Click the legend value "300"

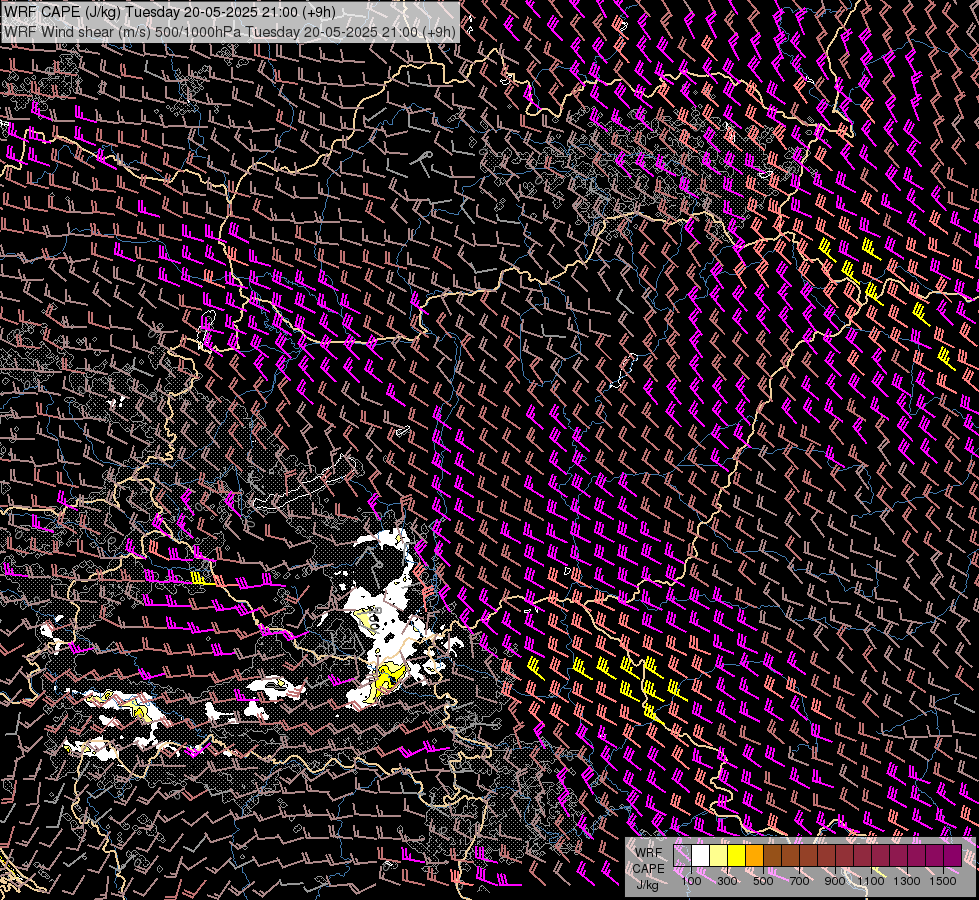(x=727, y=881)
